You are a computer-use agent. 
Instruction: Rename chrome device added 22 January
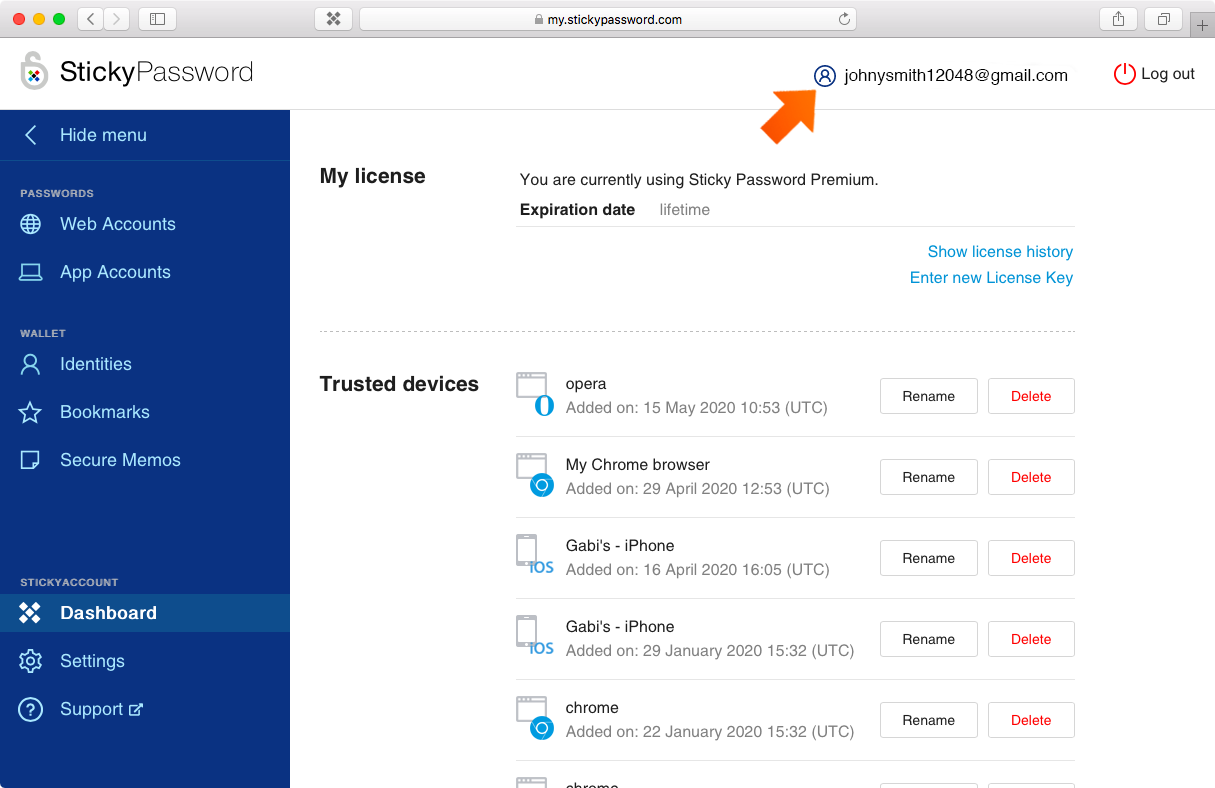929,720
